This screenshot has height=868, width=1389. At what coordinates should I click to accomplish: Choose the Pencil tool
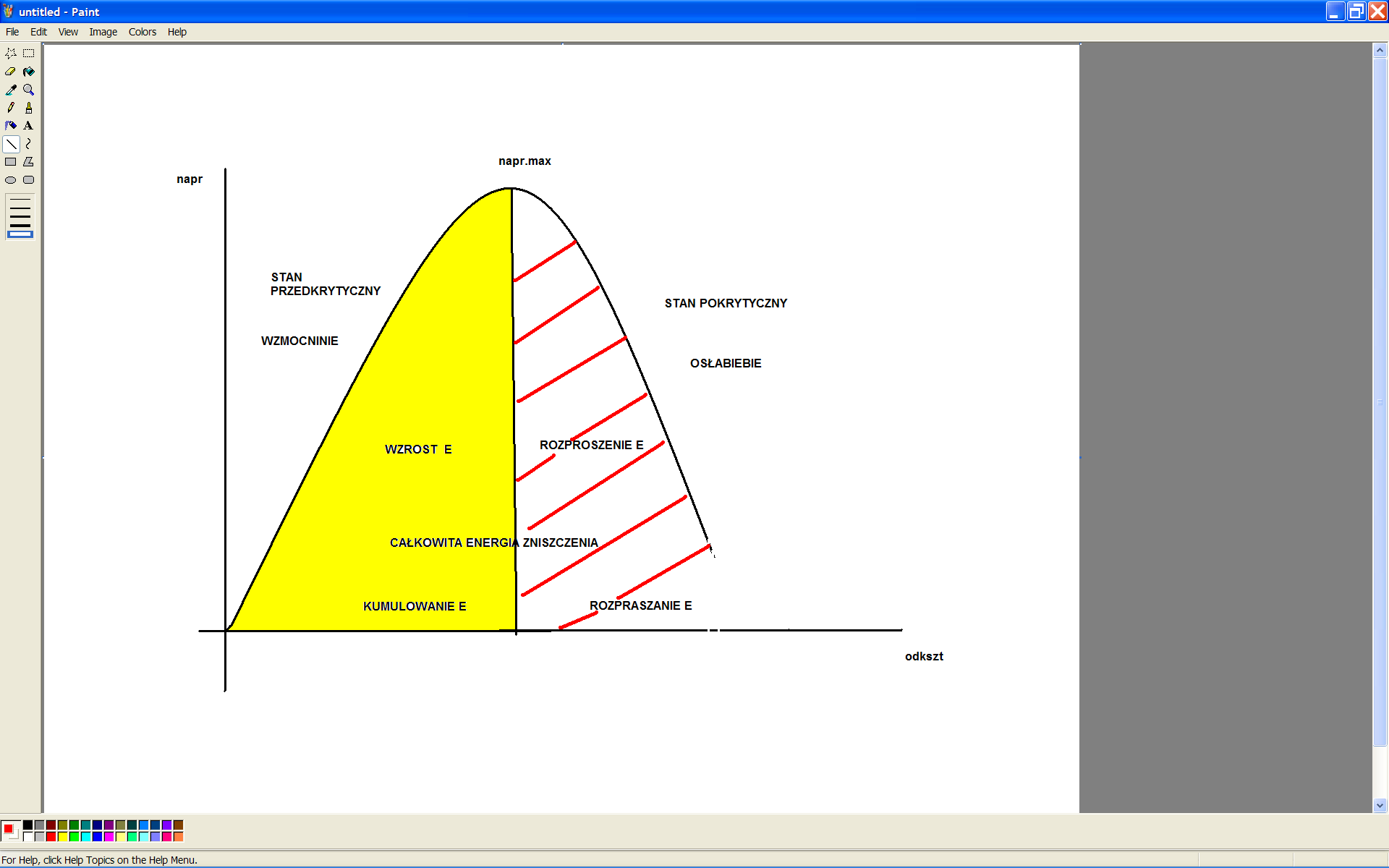pos(11,108)
